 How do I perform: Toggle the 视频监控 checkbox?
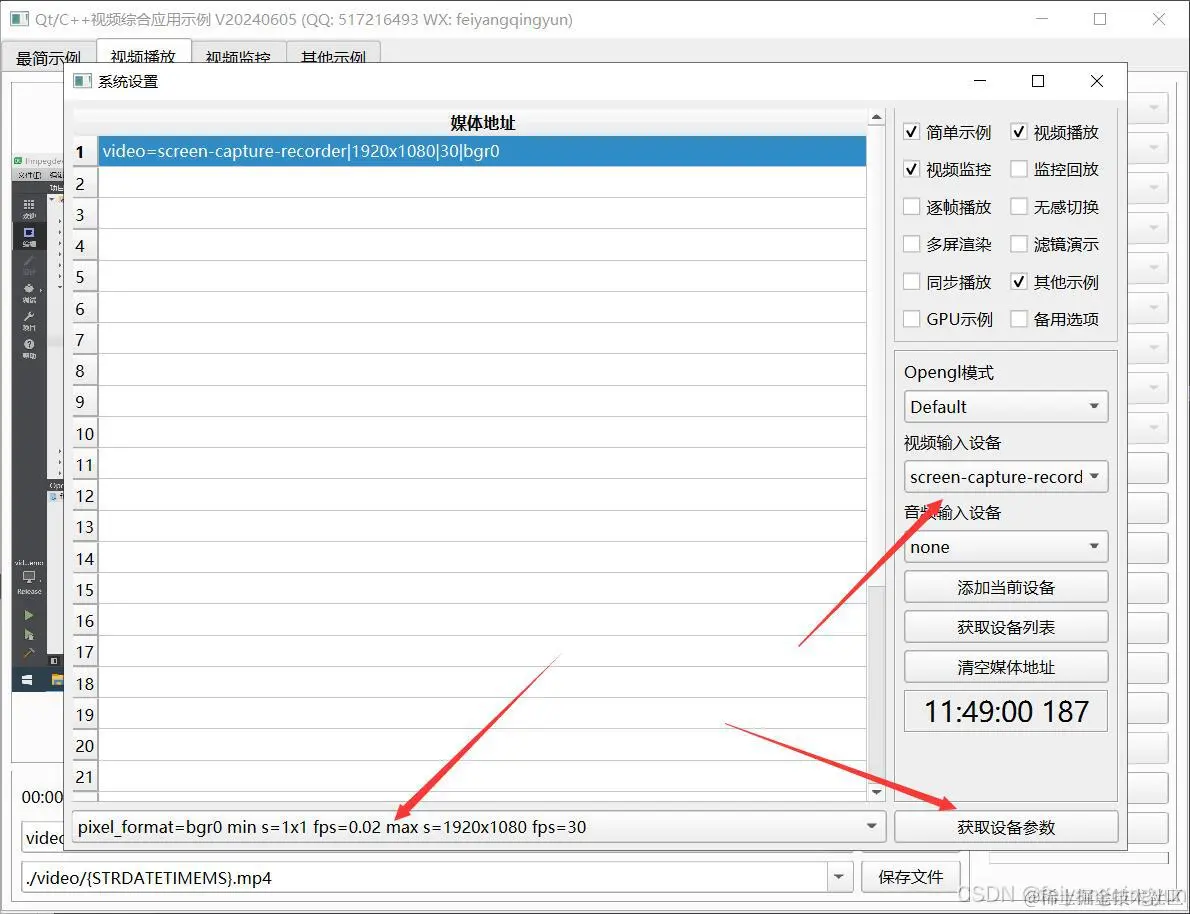(911, 169)
